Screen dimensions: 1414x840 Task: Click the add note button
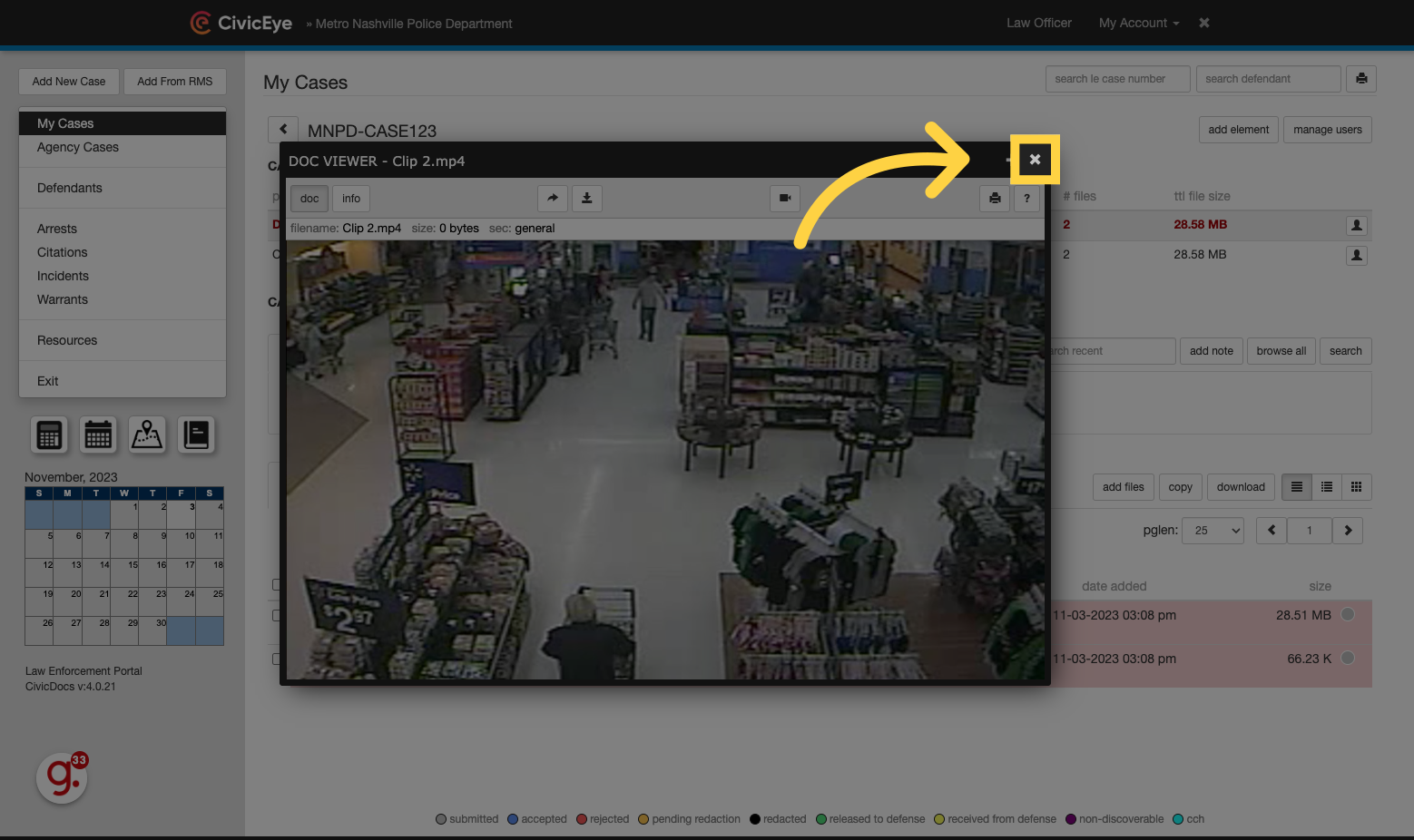click(1212, 351)
